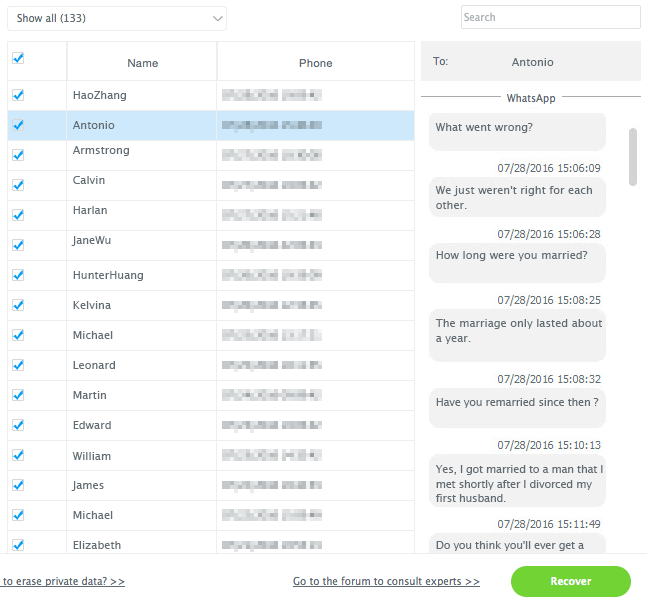647x600 pixels.
Task: Click the green Recover button
Action: point(571,581)
